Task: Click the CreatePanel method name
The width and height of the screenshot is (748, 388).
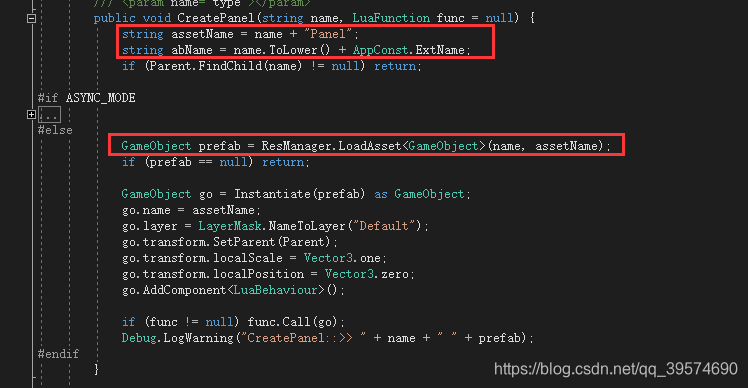Action: tap(216, 18)
